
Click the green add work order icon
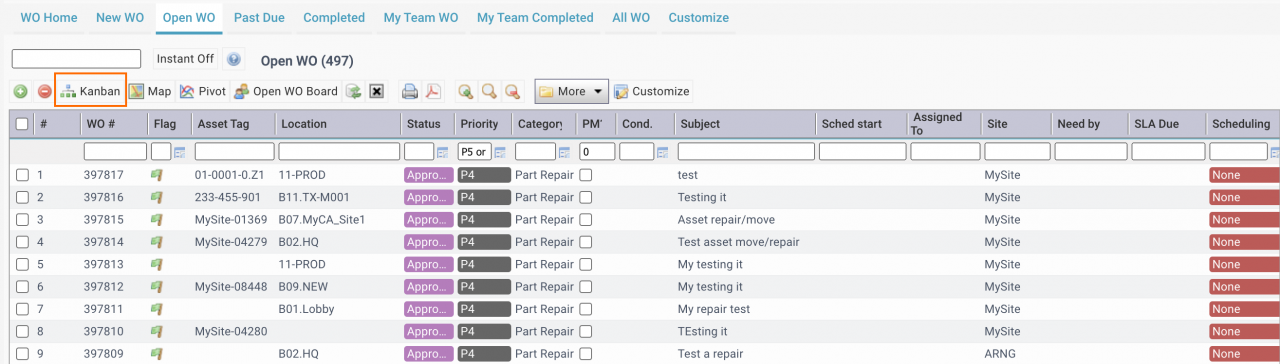tap(20, 92)
